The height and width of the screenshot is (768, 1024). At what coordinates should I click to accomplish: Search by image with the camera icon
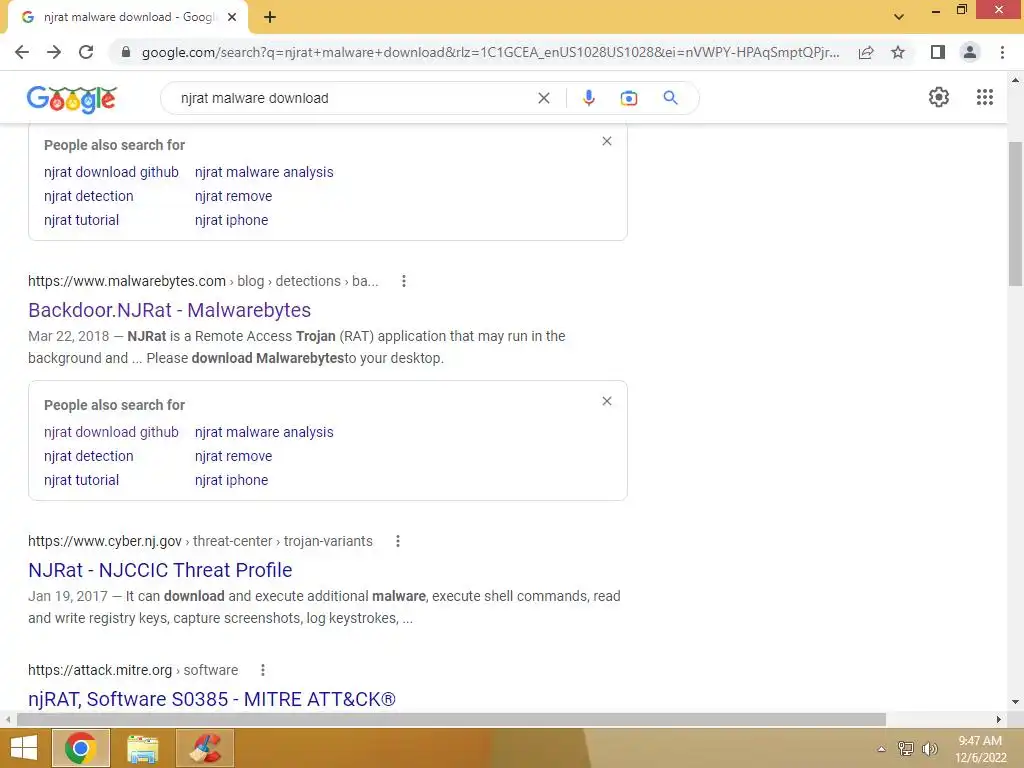629,98
